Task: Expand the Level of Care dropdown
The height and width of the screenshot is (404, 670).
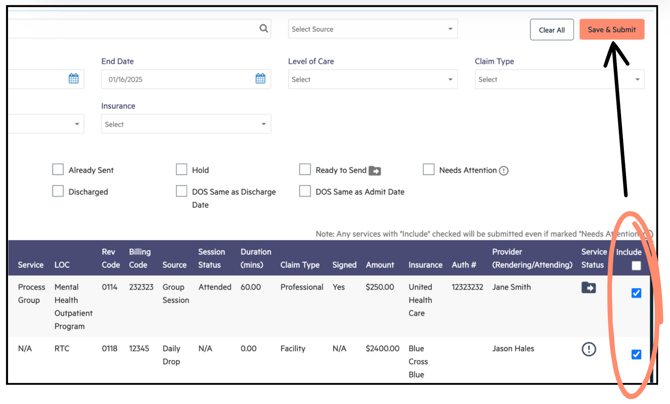Action: 372,80
